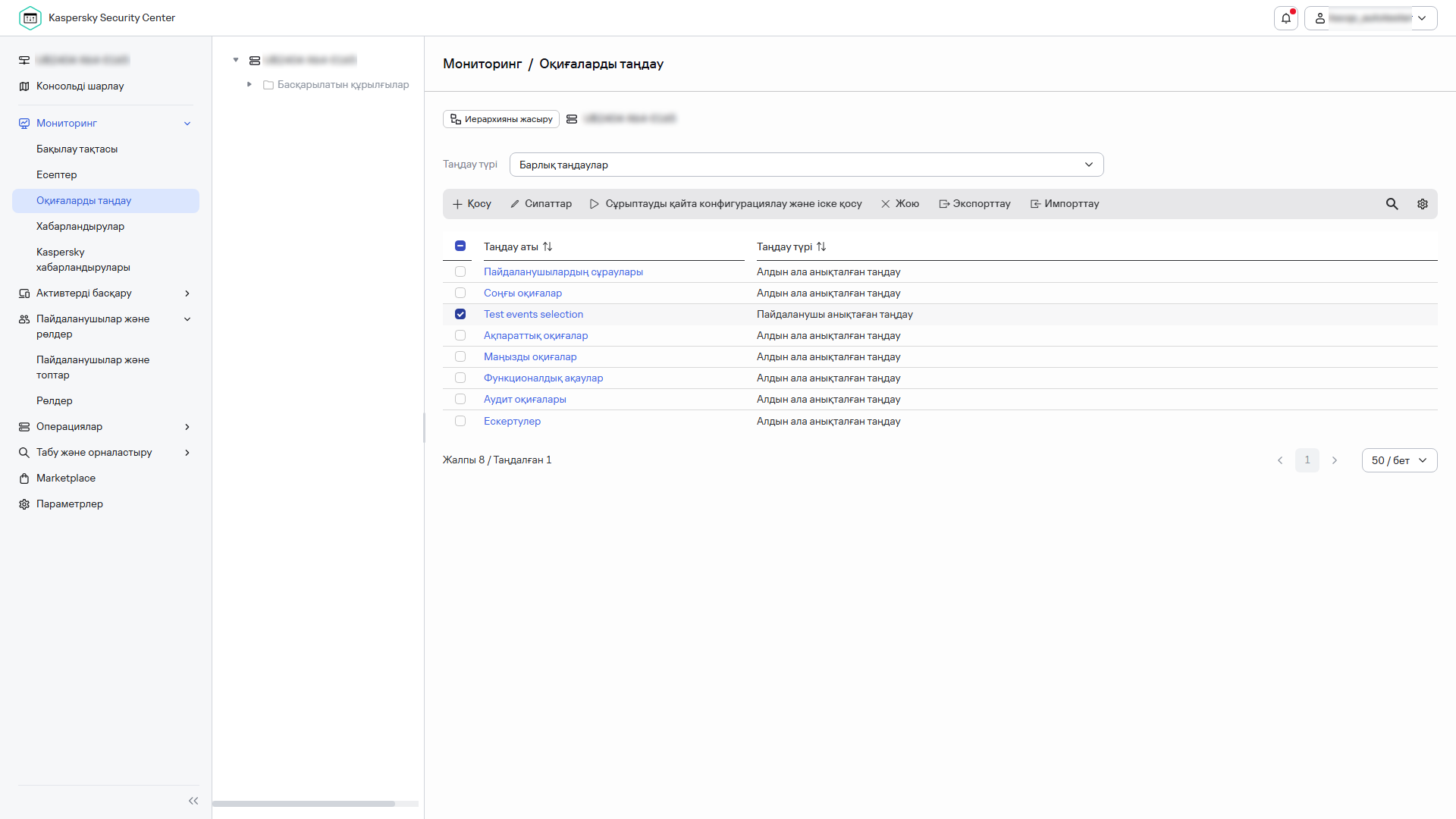Check the Ескертулер row checkbox
Image resolution: width=1456 pixels, height=819 pixels.
pos(460,421)
